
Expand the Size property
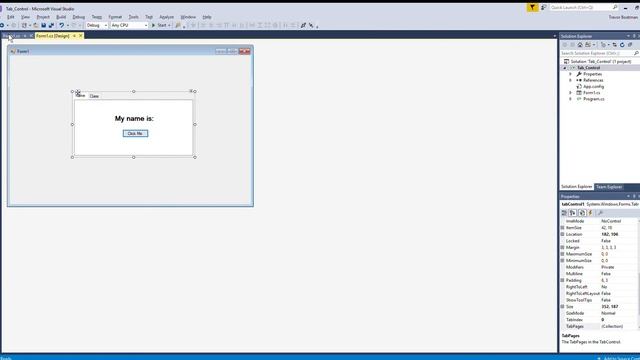point(562,307)
